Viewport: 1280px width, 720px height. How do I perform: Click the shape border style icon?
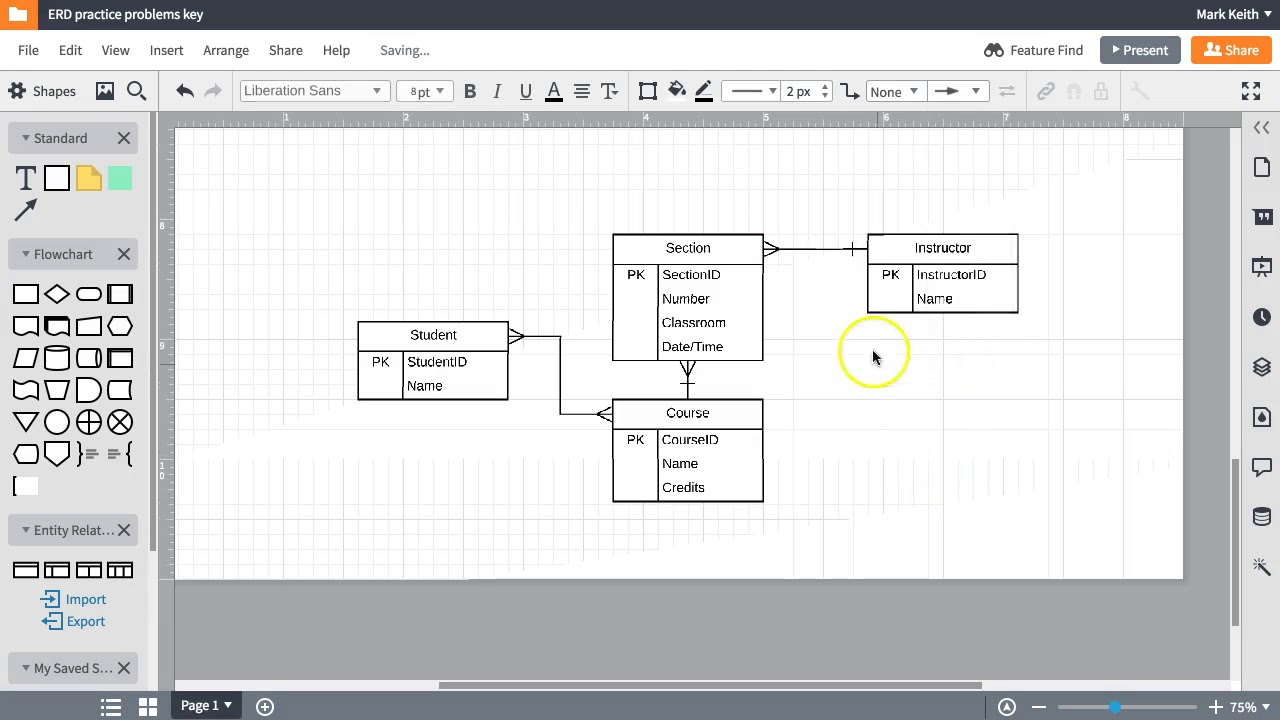(x=648, y=91)
